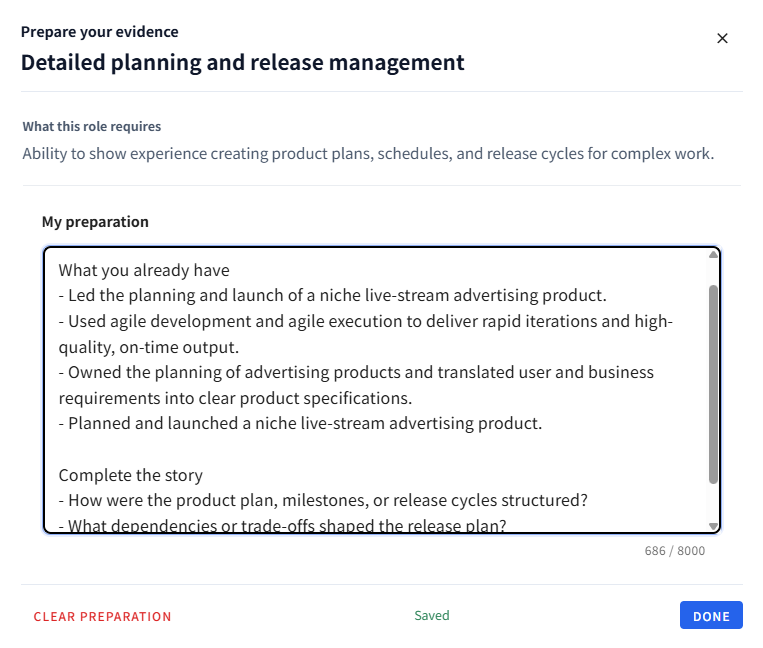Image resolution: width=763 pixels, height=648 pixels.
Task: Click the 'Complete the story' line
Action: pos(130,475)
